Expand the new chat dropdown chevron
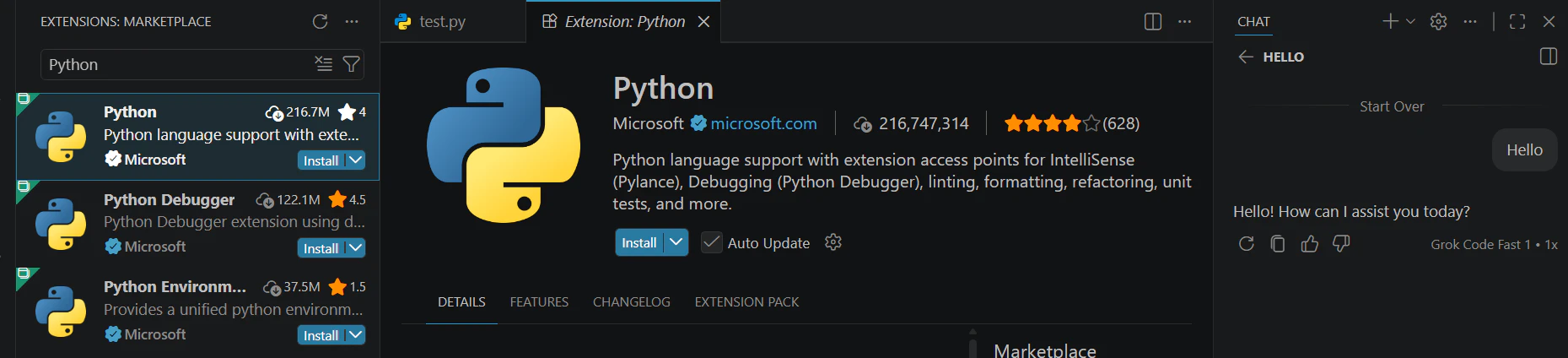This screenshot has width=1568, height=358. [1410, 21]
